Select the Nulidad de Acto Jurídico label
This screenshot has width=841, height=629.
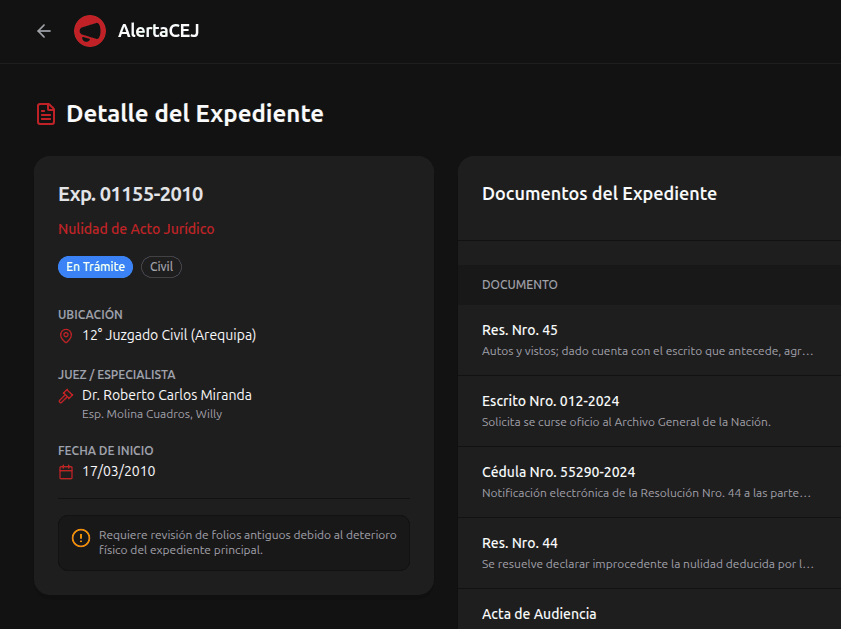136,228
